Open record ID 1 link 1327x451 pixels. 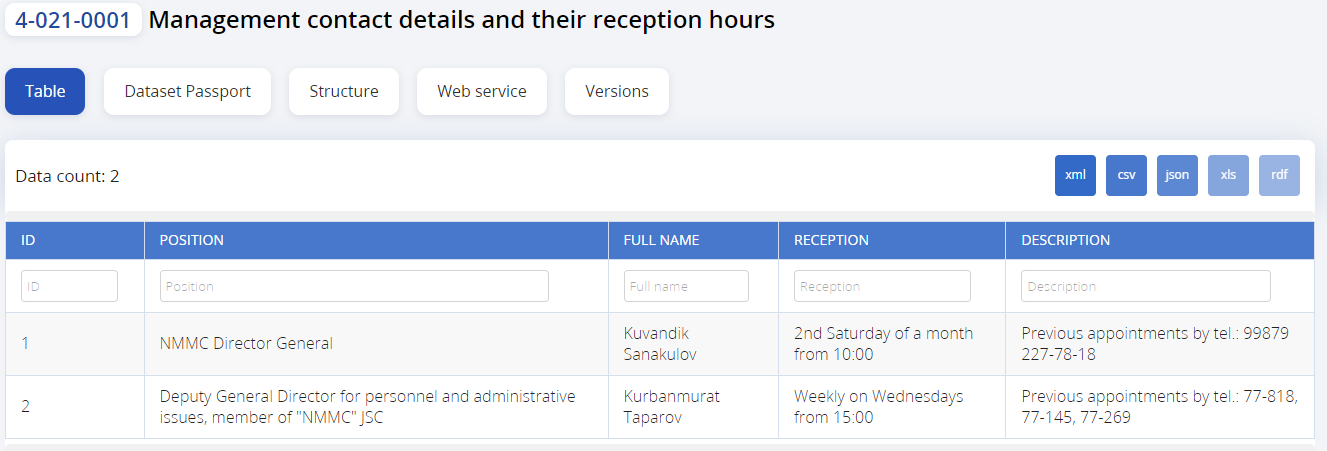[x=25, y=343]
